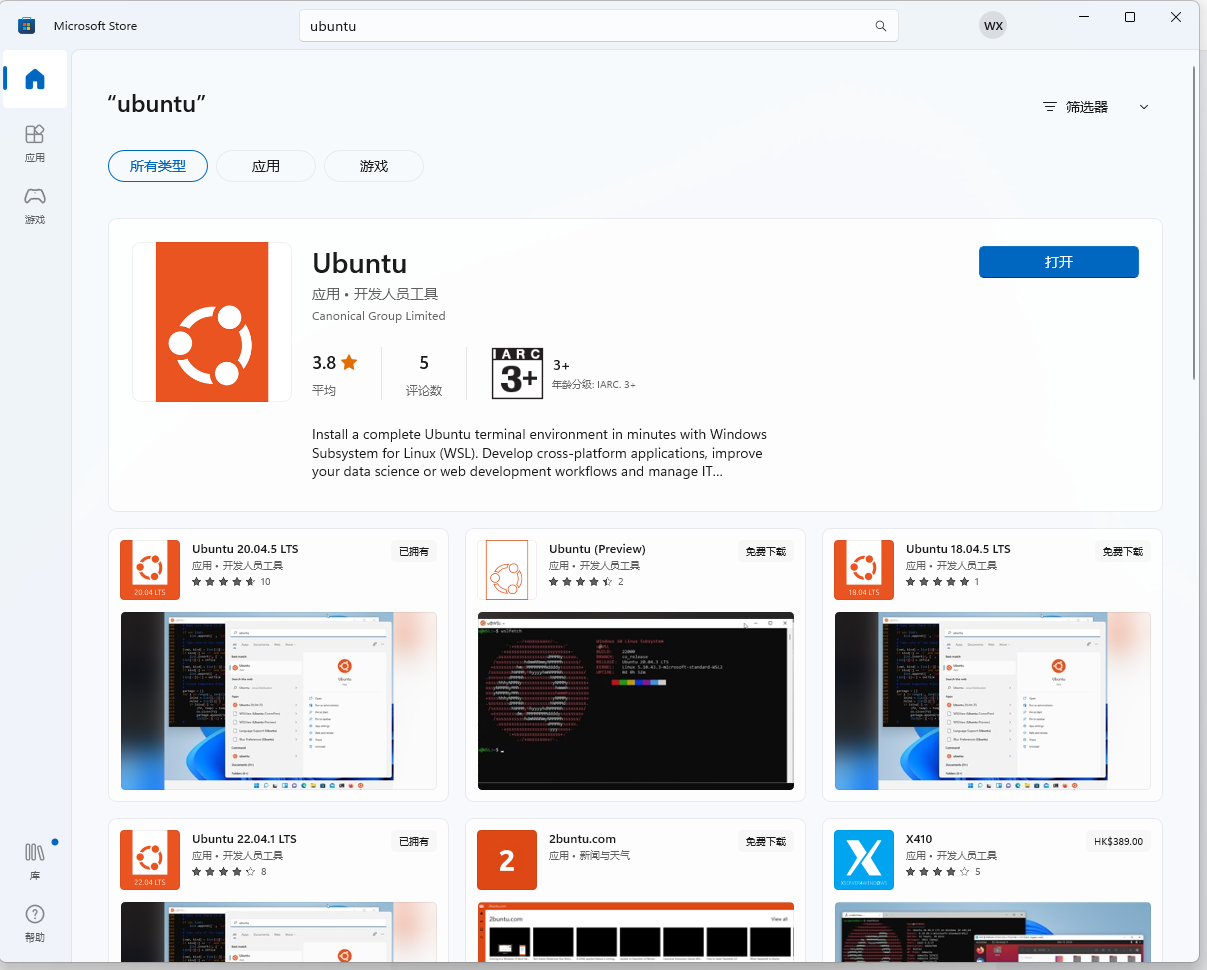Click the vertical scrollbar of results
Screen dimensions: 1207x970
[1194, 222]
